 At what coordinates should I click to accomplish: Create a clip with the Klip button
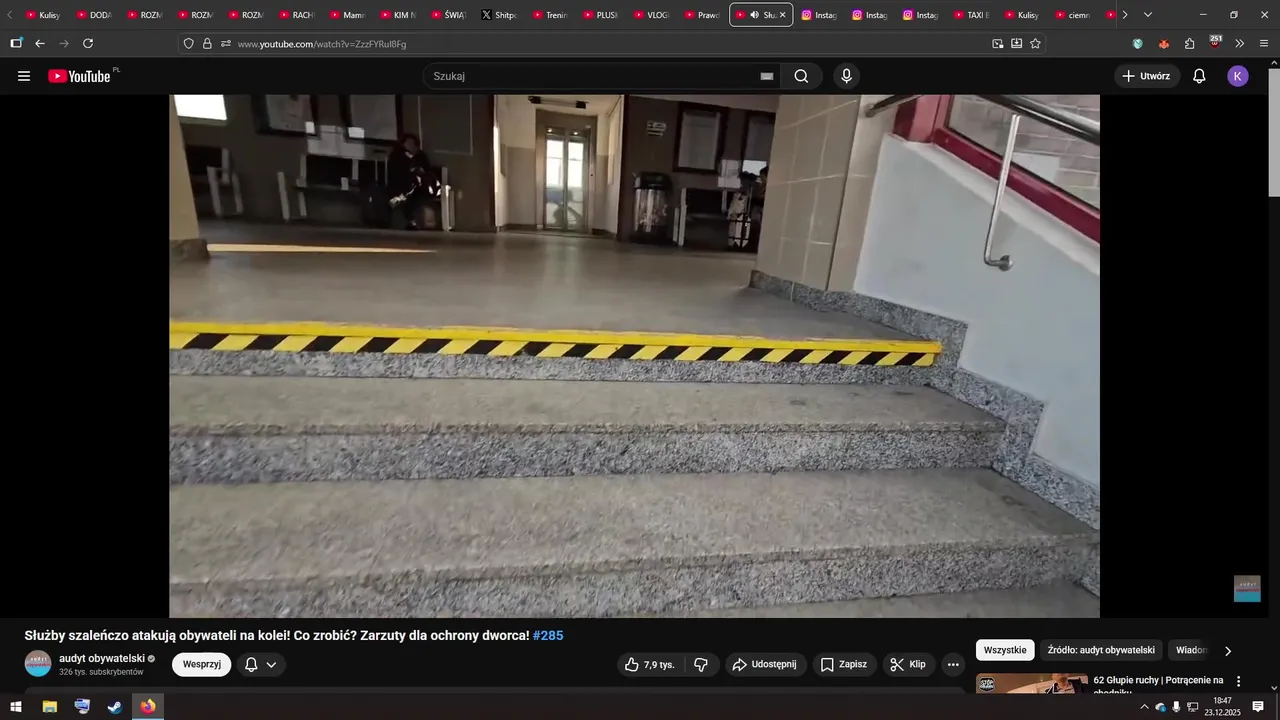pos(908,664)
